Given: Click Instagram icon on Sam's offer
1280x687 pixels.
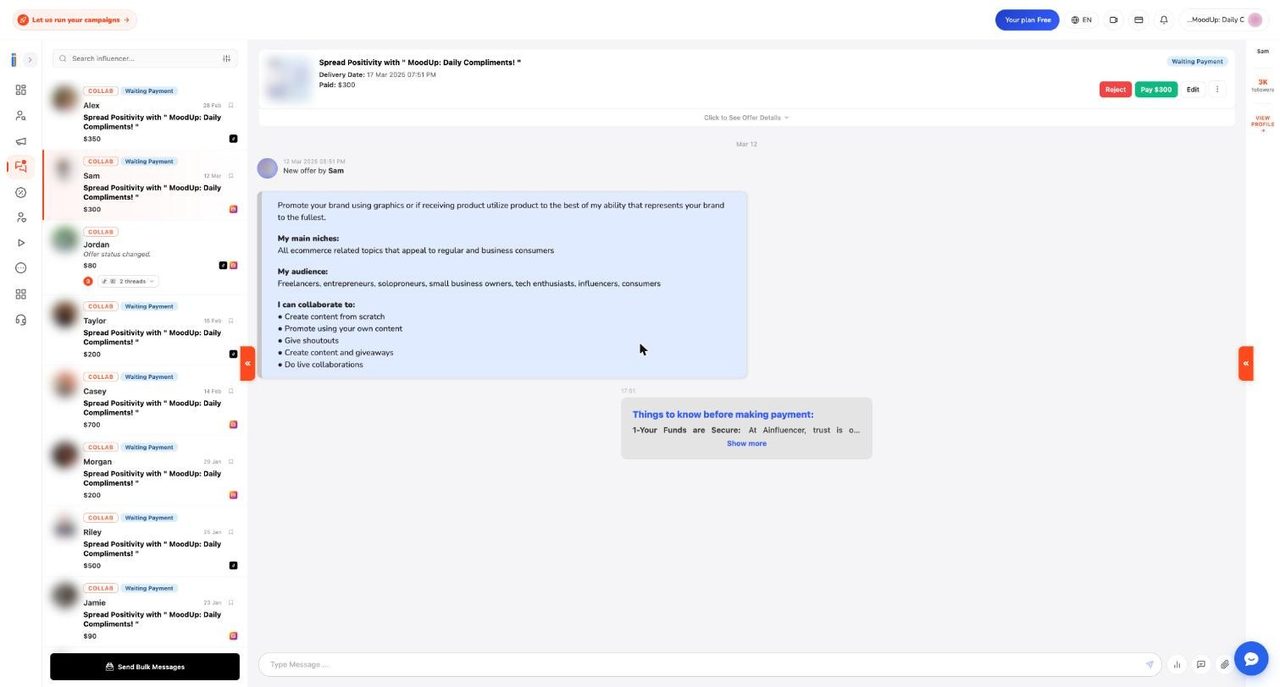Looking at the screenshot, I should point(233,209).
